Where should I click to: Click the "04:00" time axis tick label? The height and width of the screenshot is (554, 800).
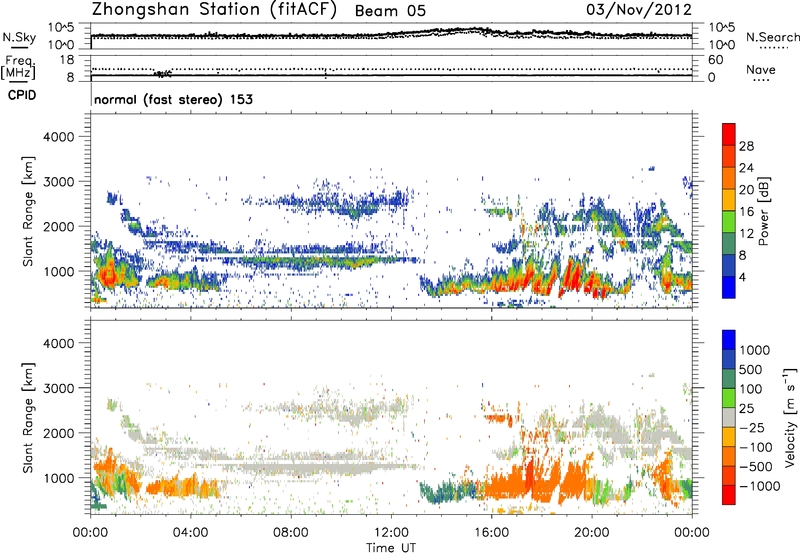coord(190,533)
